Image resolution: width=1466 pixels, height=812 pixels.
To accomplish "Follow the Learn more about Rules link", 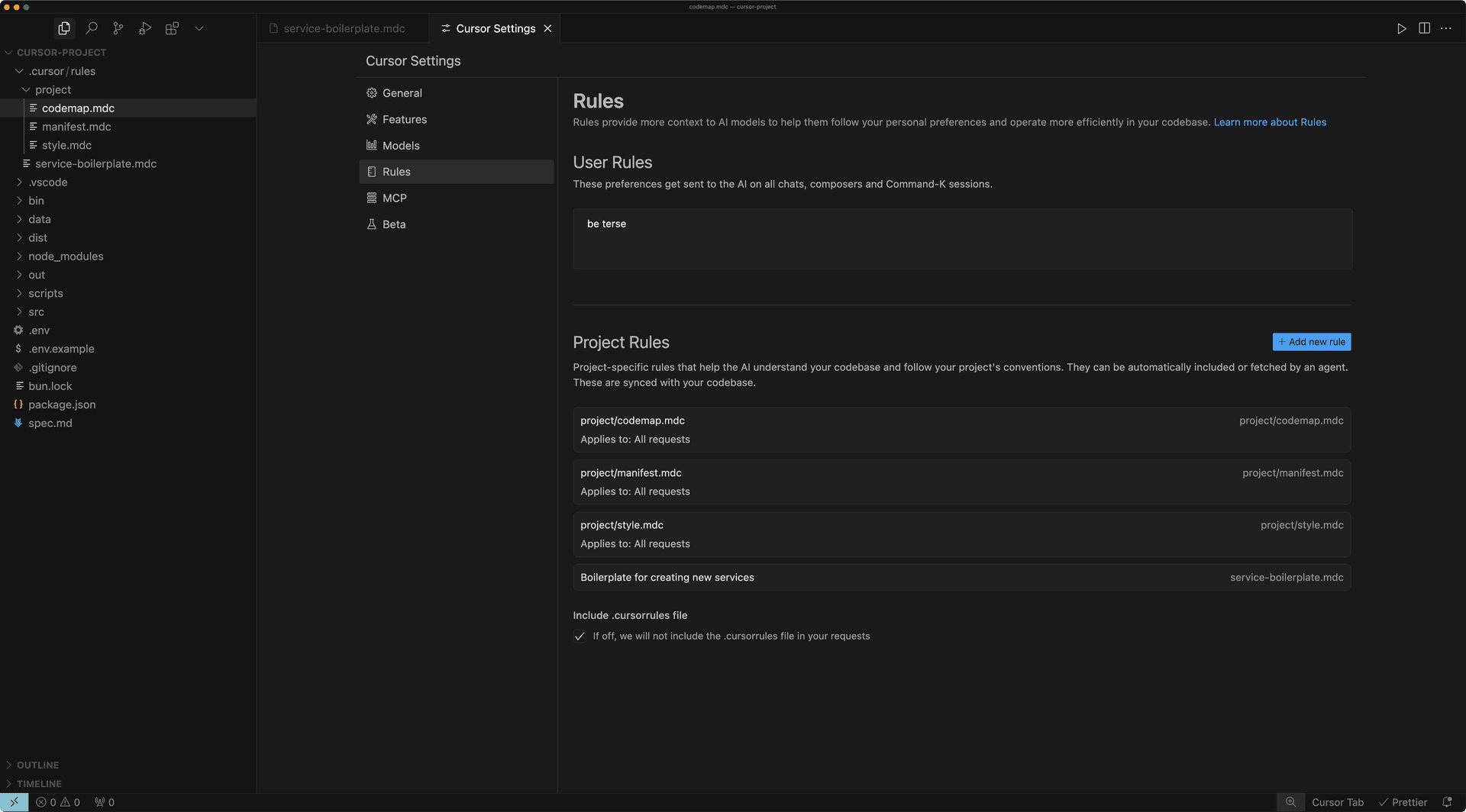I will click(x=1270, y=122).
